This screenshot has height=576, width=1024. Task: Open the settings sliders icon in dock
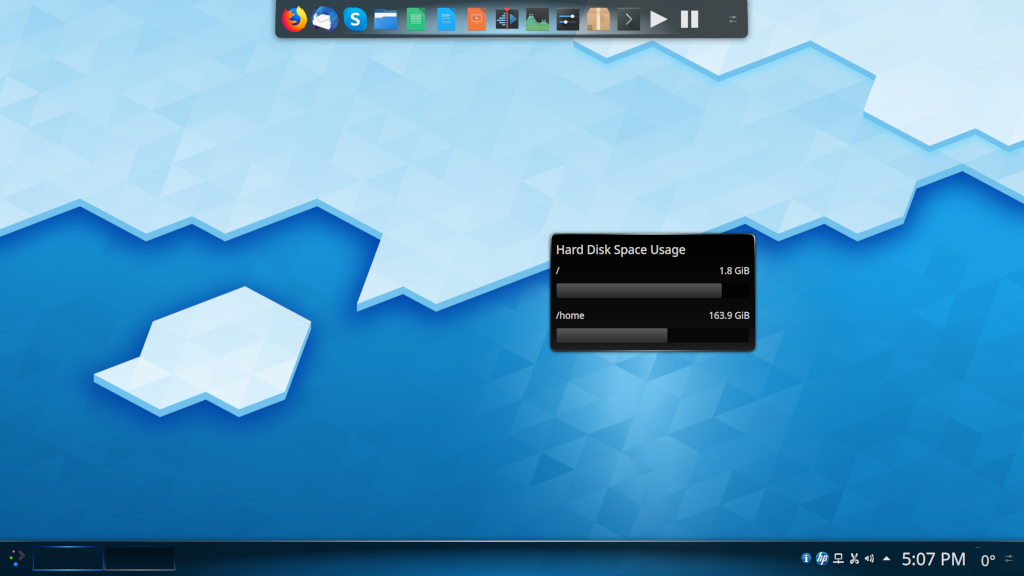coord(568,19)
